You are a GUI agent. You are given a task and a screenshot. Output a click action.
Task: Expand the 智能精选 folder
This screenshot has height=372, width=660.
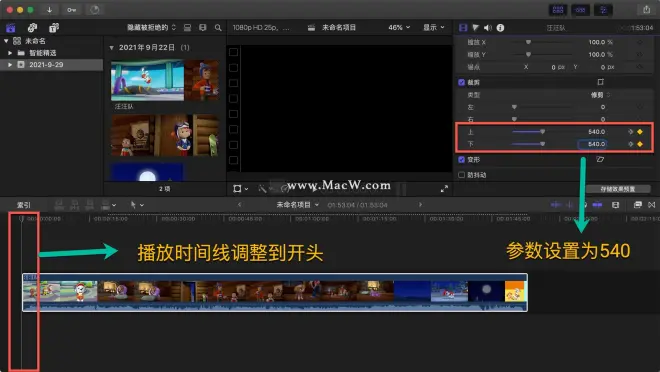click(x=10, y=53)
